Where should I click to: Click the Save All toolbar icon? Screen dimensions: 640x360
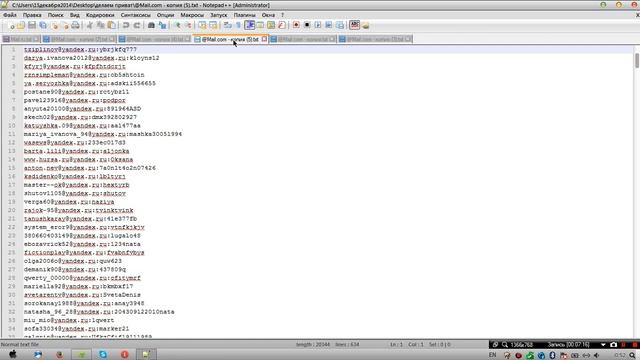(x=43, y=25)
